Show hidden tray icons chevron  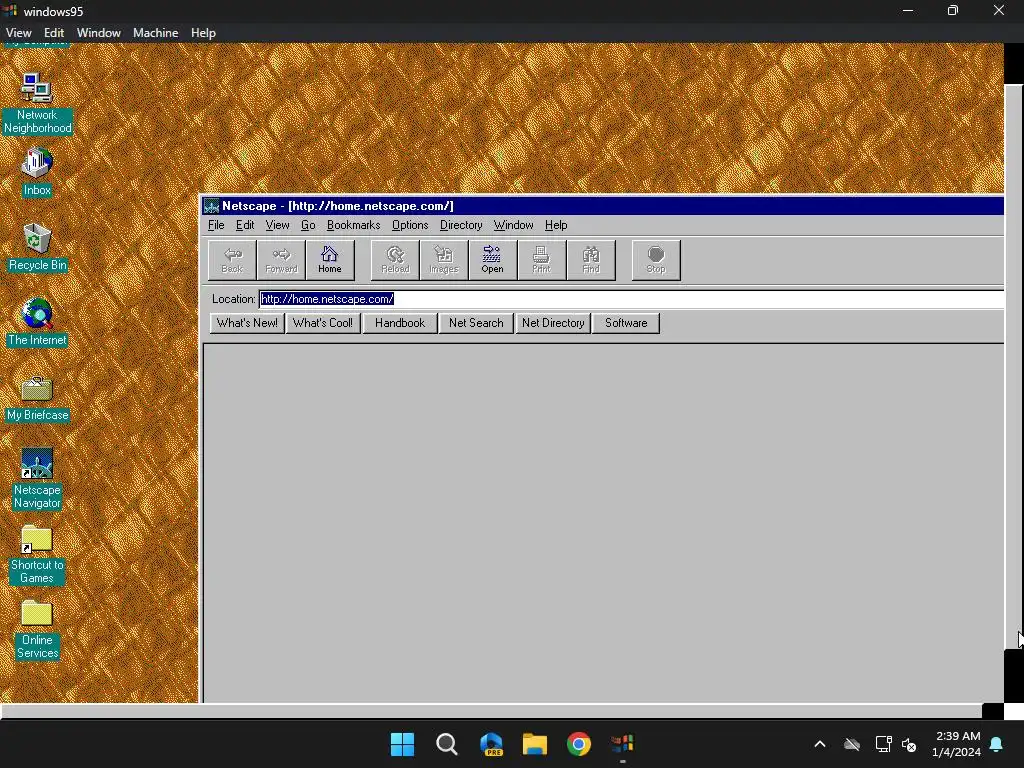click(820, 744)
